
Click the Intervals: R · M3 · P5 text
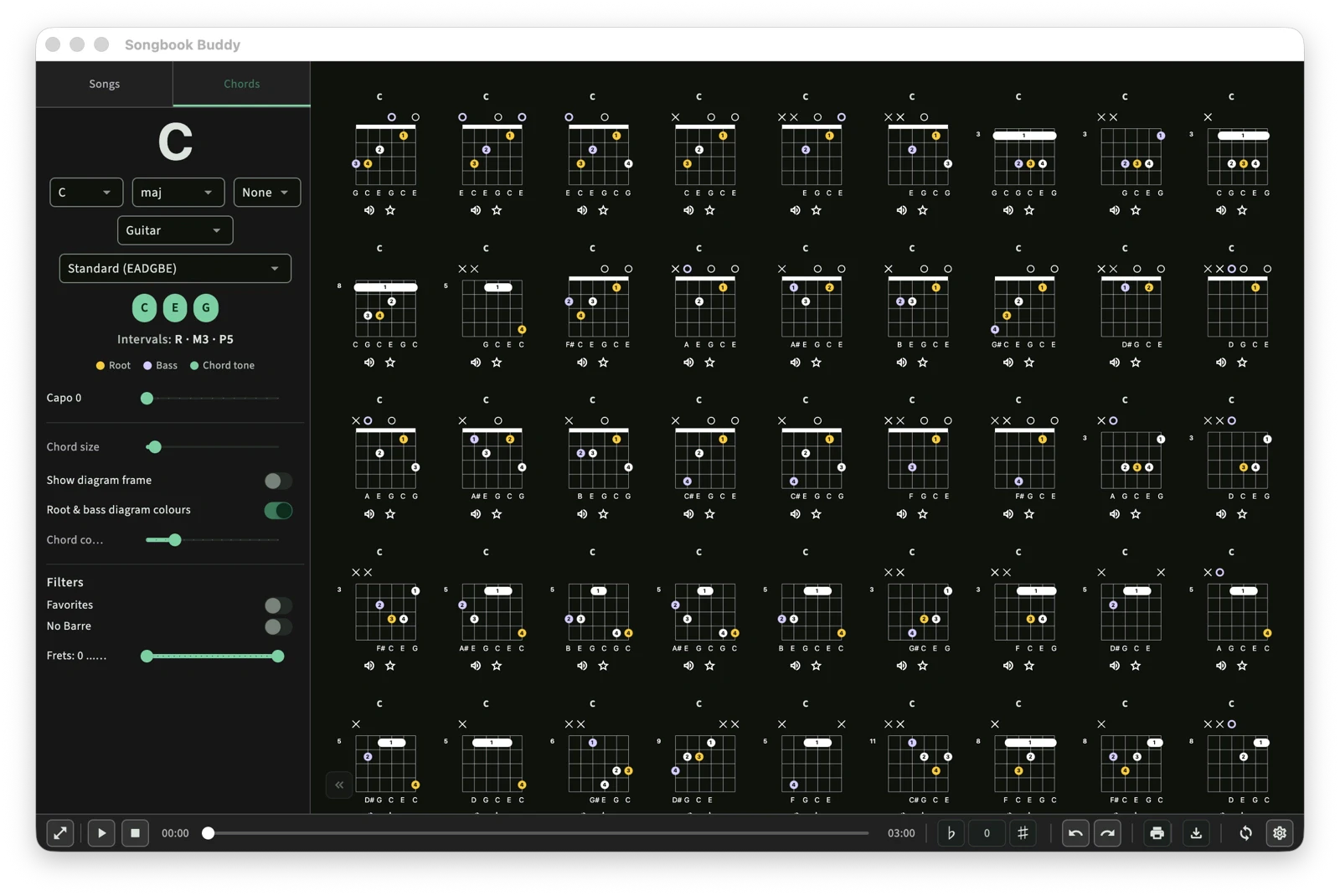pos(175,339)
